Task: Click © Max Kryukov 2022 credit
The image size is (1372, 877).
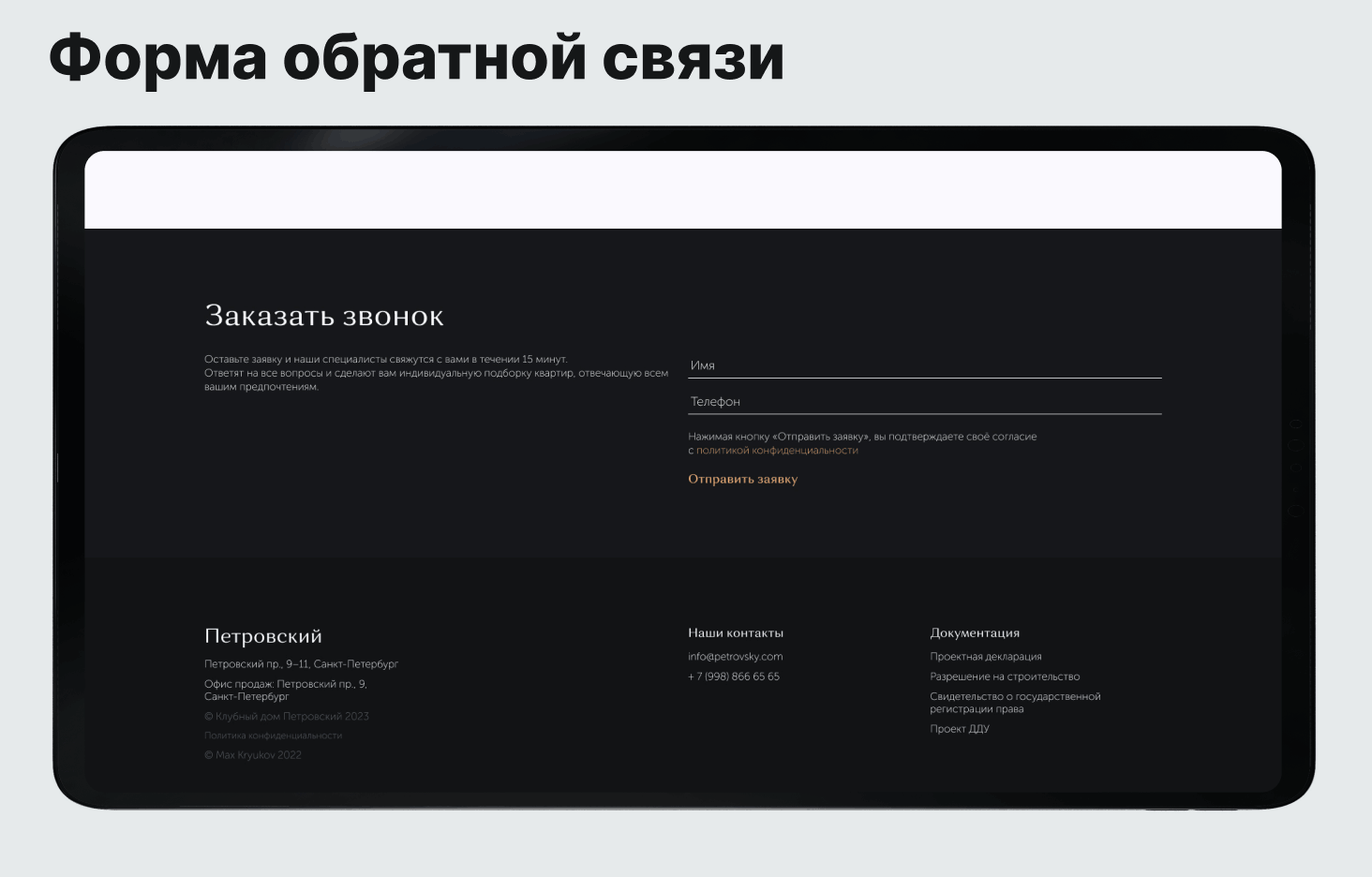Action: (x=252, y=755)
